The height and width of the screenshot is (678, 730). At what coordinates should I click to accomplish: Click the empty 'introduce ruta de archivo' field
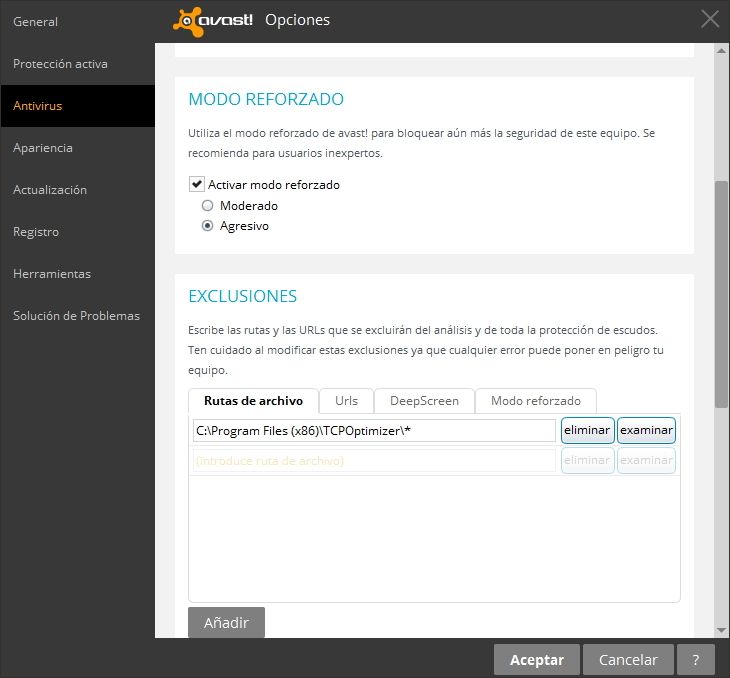pyautogui.click(x=374, y=460)
